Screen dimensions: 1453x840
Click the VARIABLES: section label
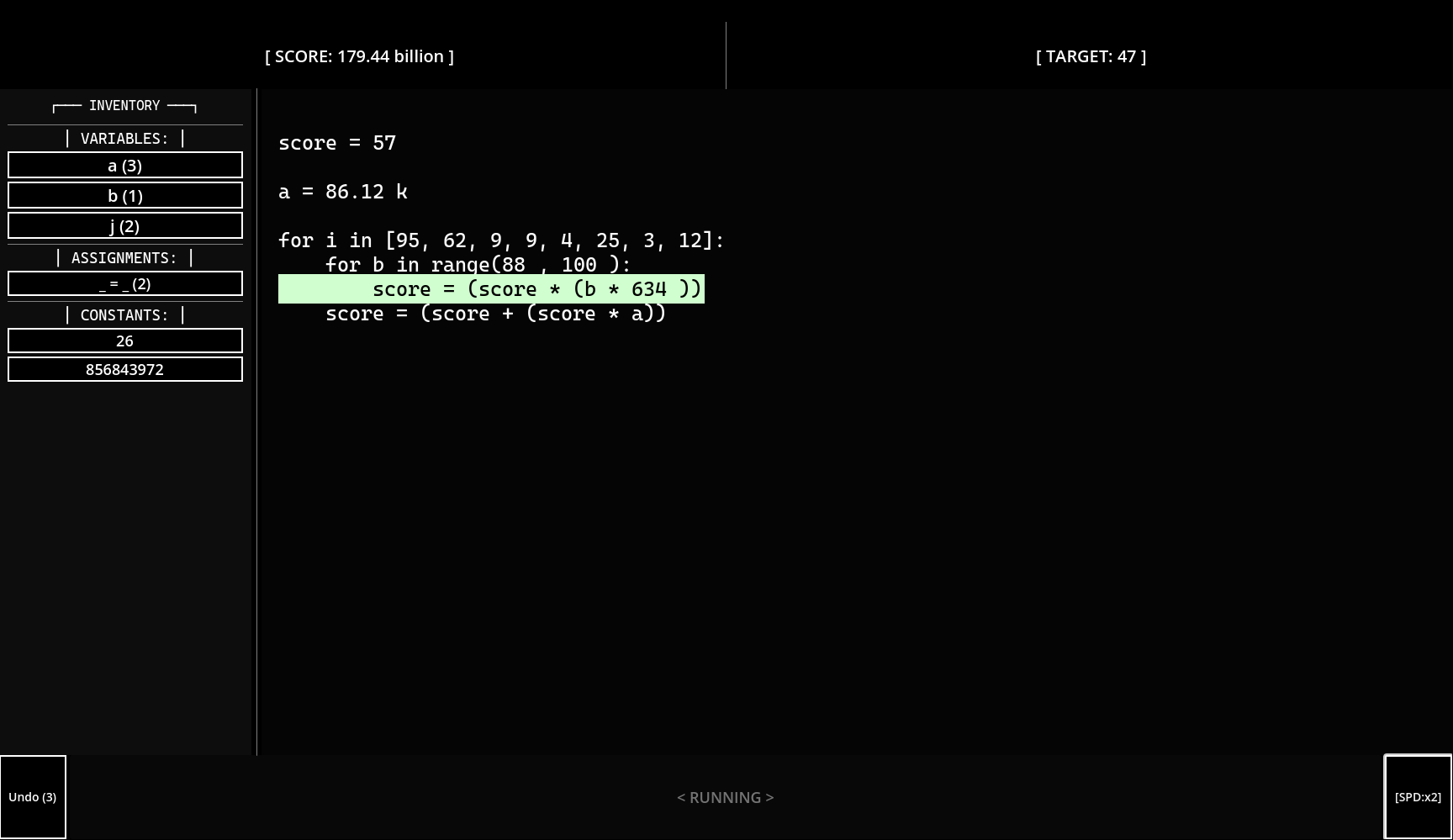pyautogui.click(x=124, y=138)
